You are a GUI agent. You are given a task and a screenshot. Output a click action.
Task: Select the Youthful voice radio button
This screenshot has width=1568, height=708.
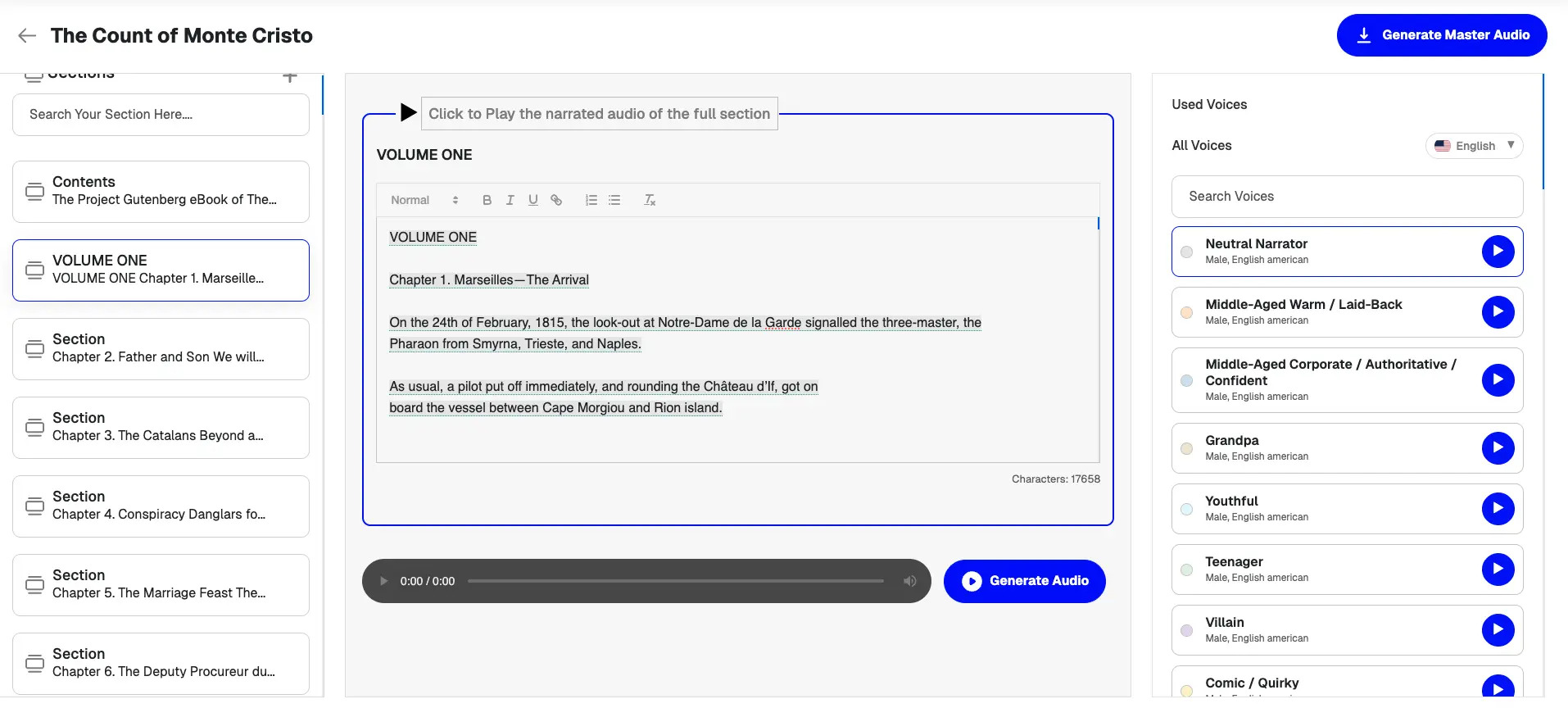tap(1186, 509)
